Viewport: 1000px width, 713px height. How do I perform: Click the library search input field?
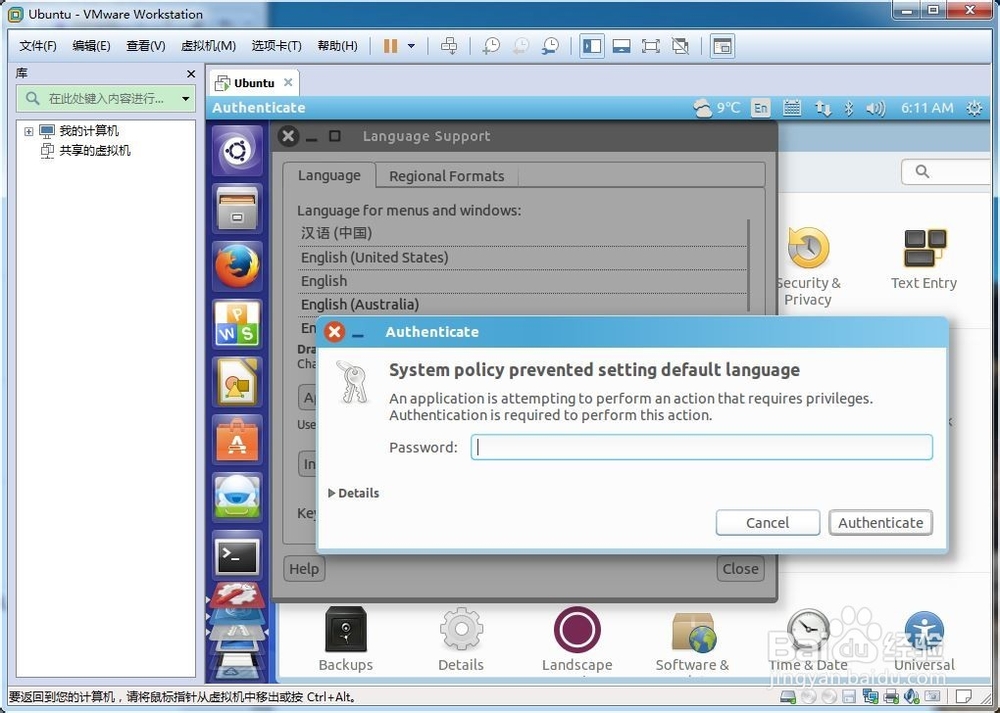(x=105, y=99)
